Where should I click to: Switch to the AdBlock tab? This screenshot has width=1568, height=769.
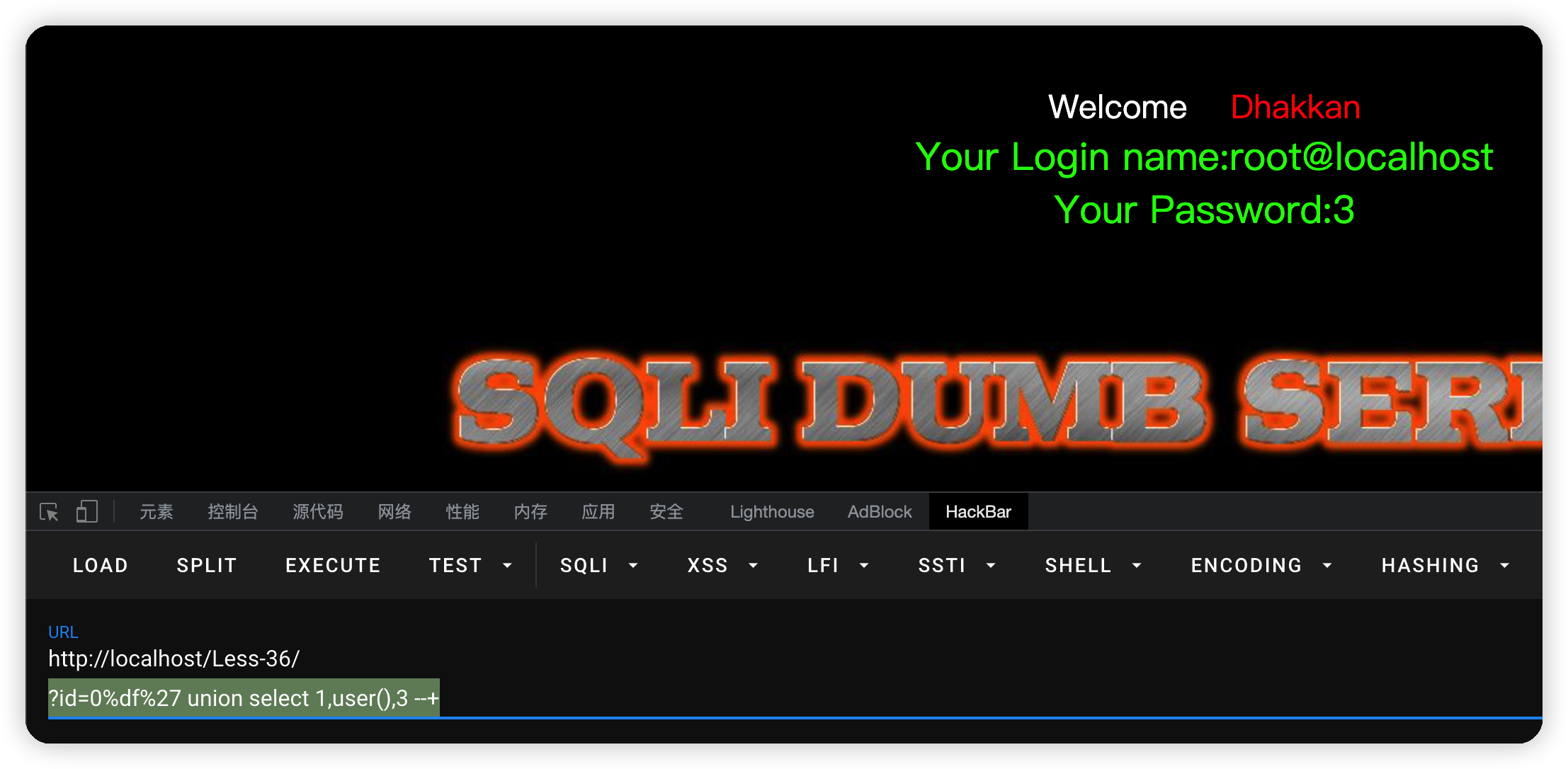pos(880,511)
